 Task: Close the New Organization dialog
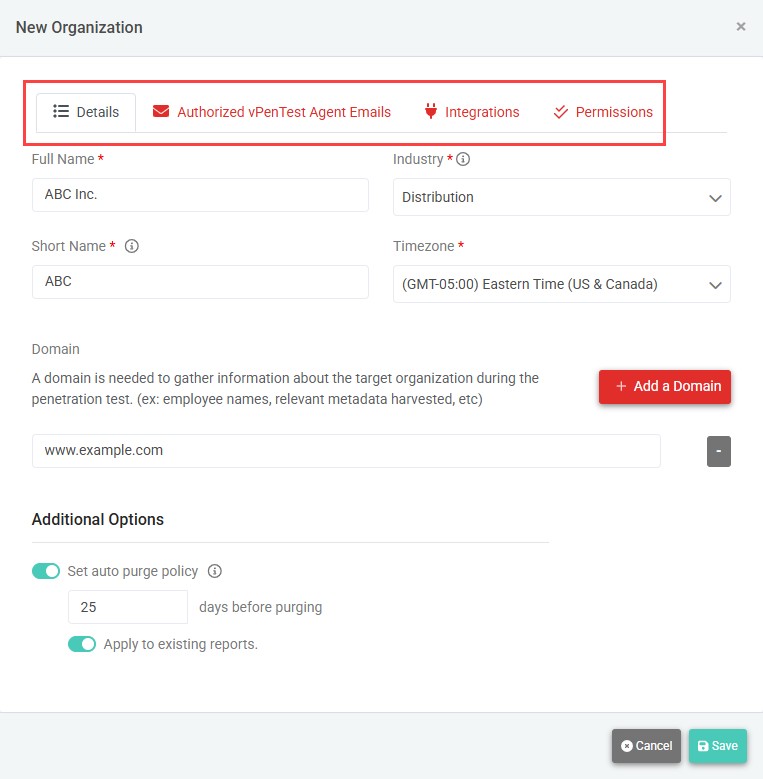point(741,27)
